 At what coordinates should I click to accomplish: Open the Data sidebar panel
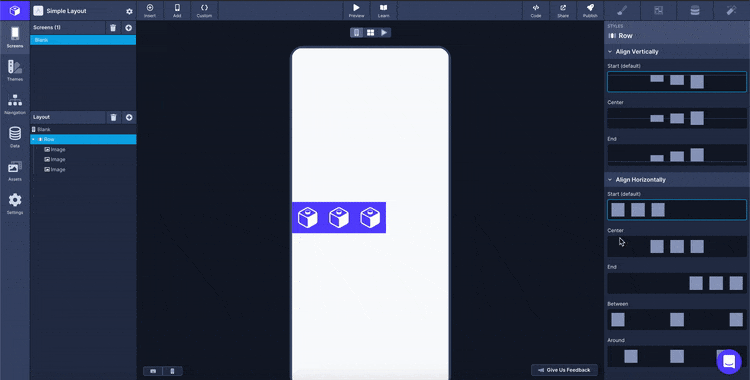coord(15,137)
